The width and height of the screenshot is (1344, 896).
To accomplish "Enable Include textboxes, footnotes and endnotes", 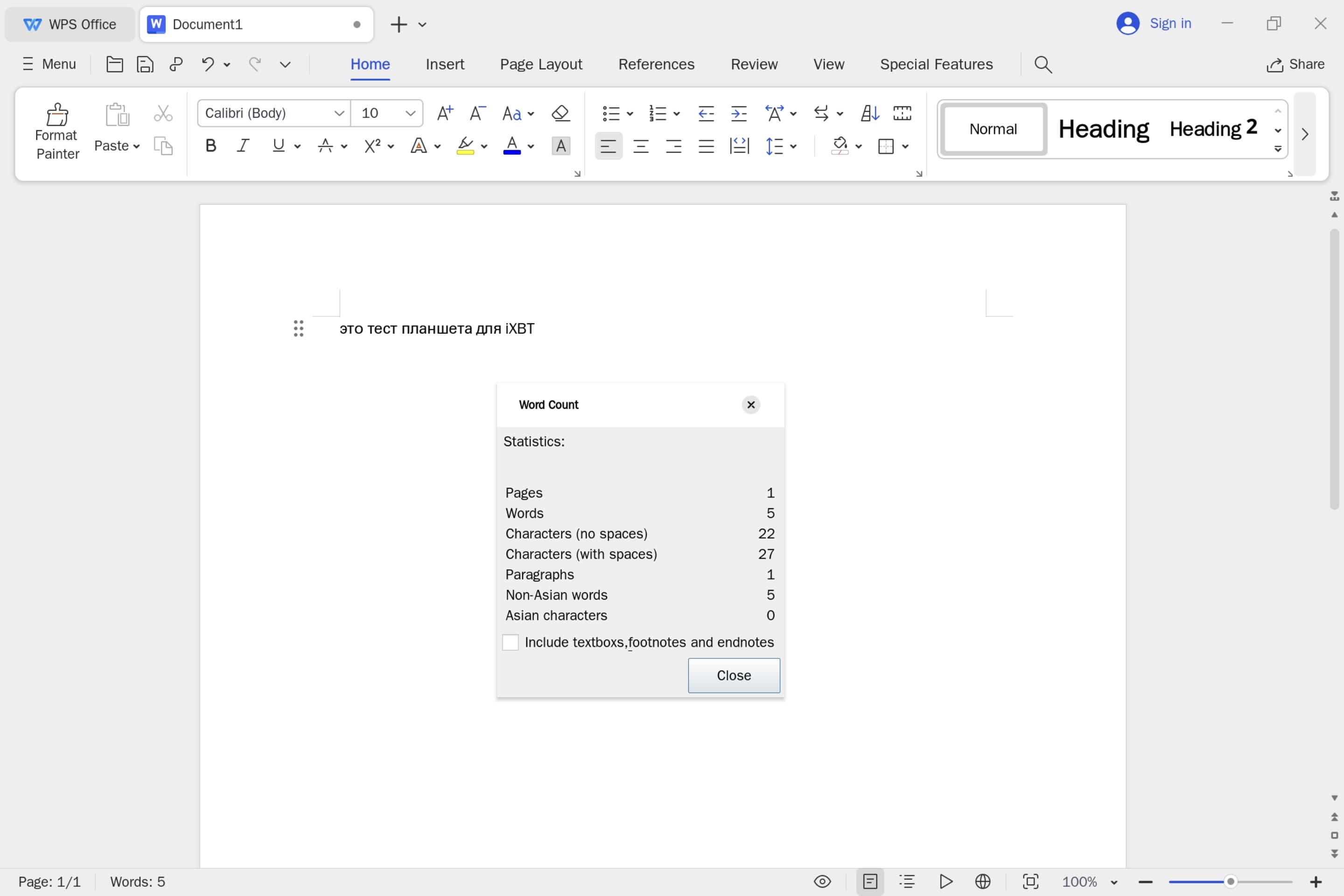I will click(510, 642).
